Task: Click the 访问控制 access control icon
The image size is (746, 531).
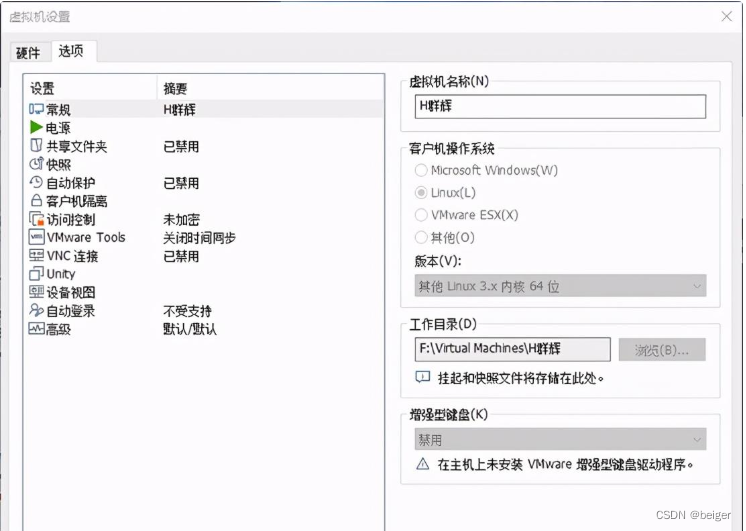Action: 36,219
